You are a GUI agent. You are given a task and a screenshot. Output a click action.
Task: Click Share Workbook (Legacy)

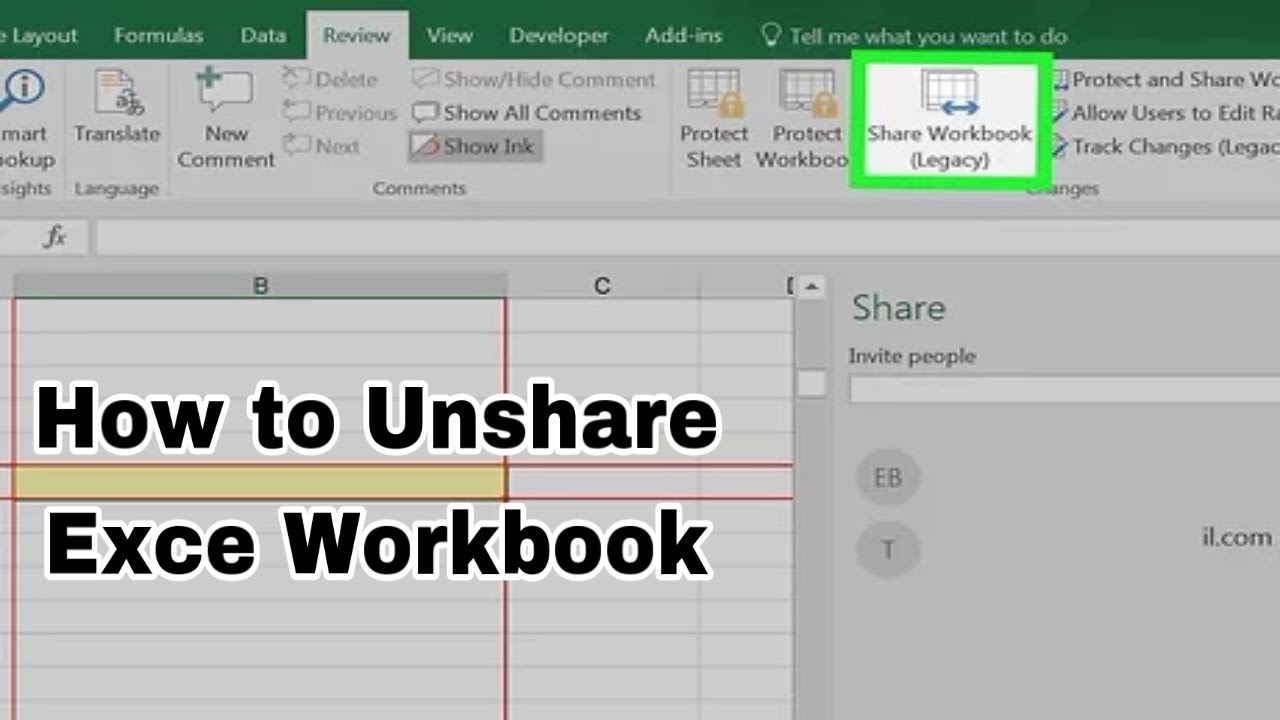click(x=950, y=120)
